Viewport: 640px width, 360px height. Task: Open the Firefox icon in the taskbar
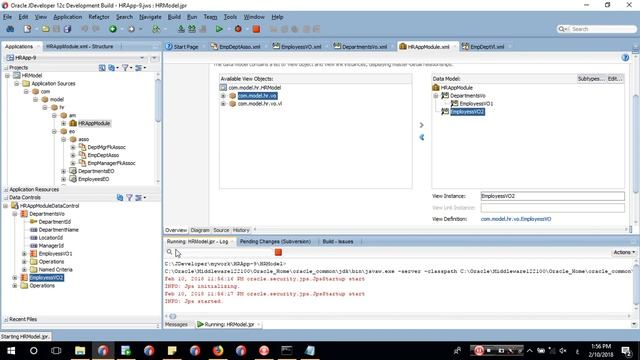(x=218, y=351)
